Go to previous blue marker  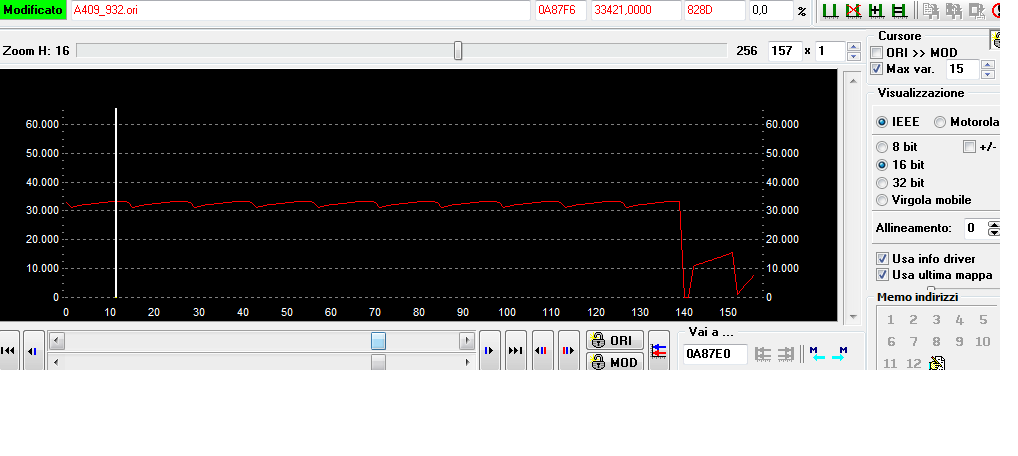pyautogui.click(x=32, y=351)
